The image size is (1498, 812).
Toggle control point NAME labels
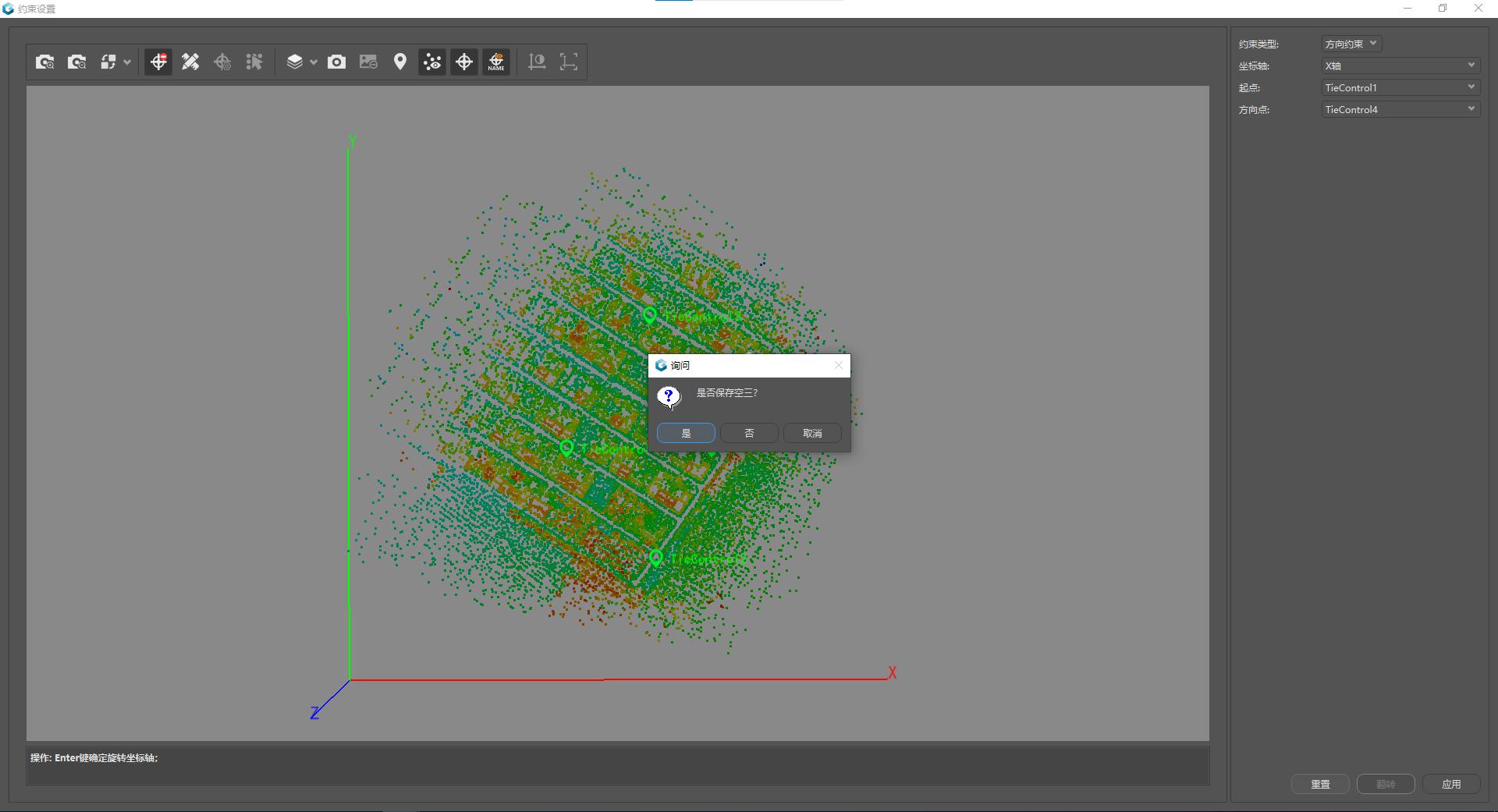[x=496, y=62]
